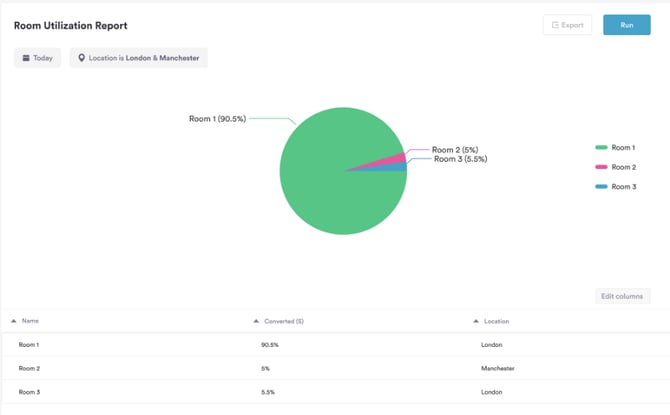Screen dimensions: 670x415
Task: Click the Room 2 (5%) pie label
Action: [x=454, y=150]
